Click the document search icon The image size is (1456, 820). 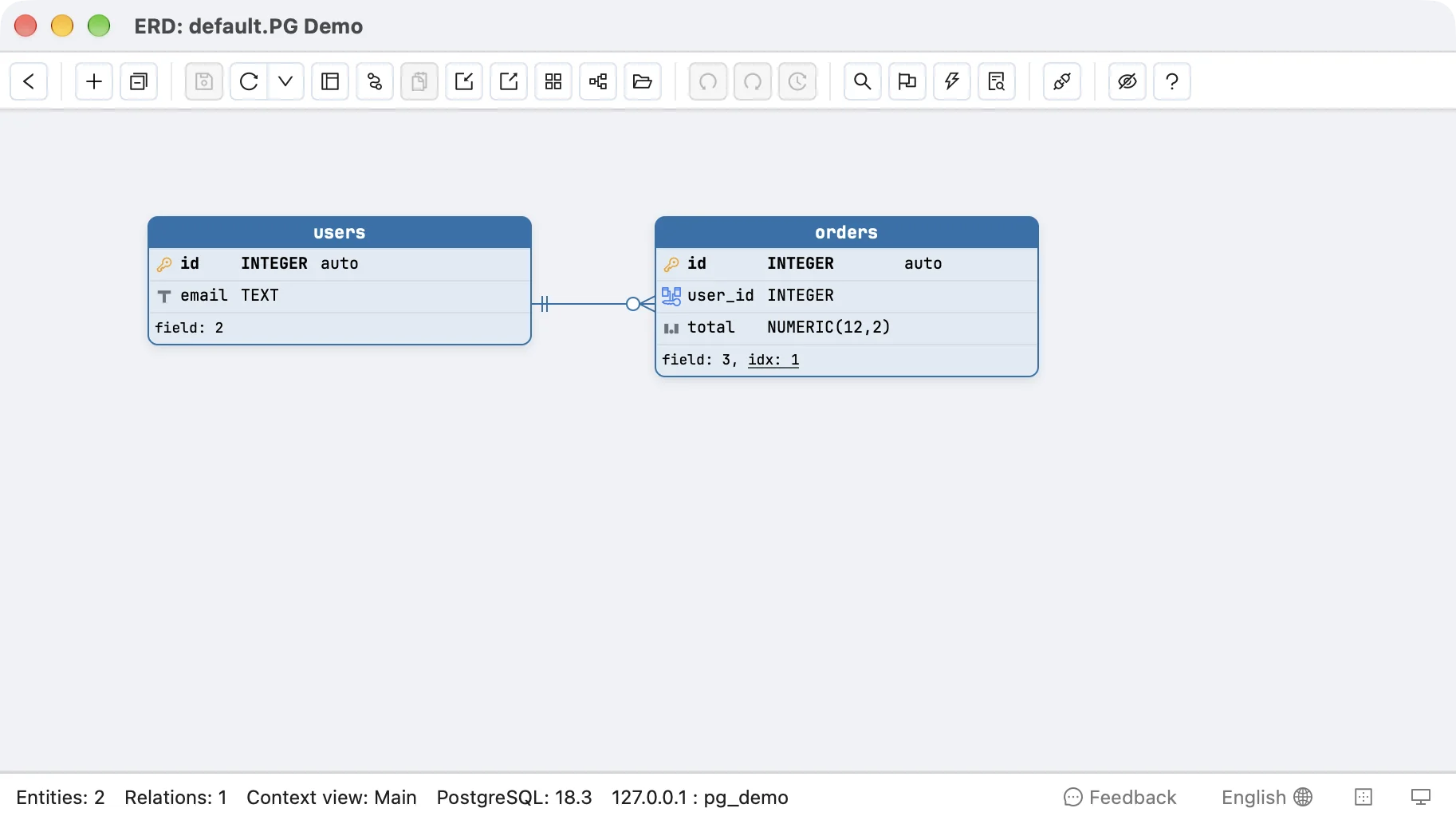pos(997,81)
